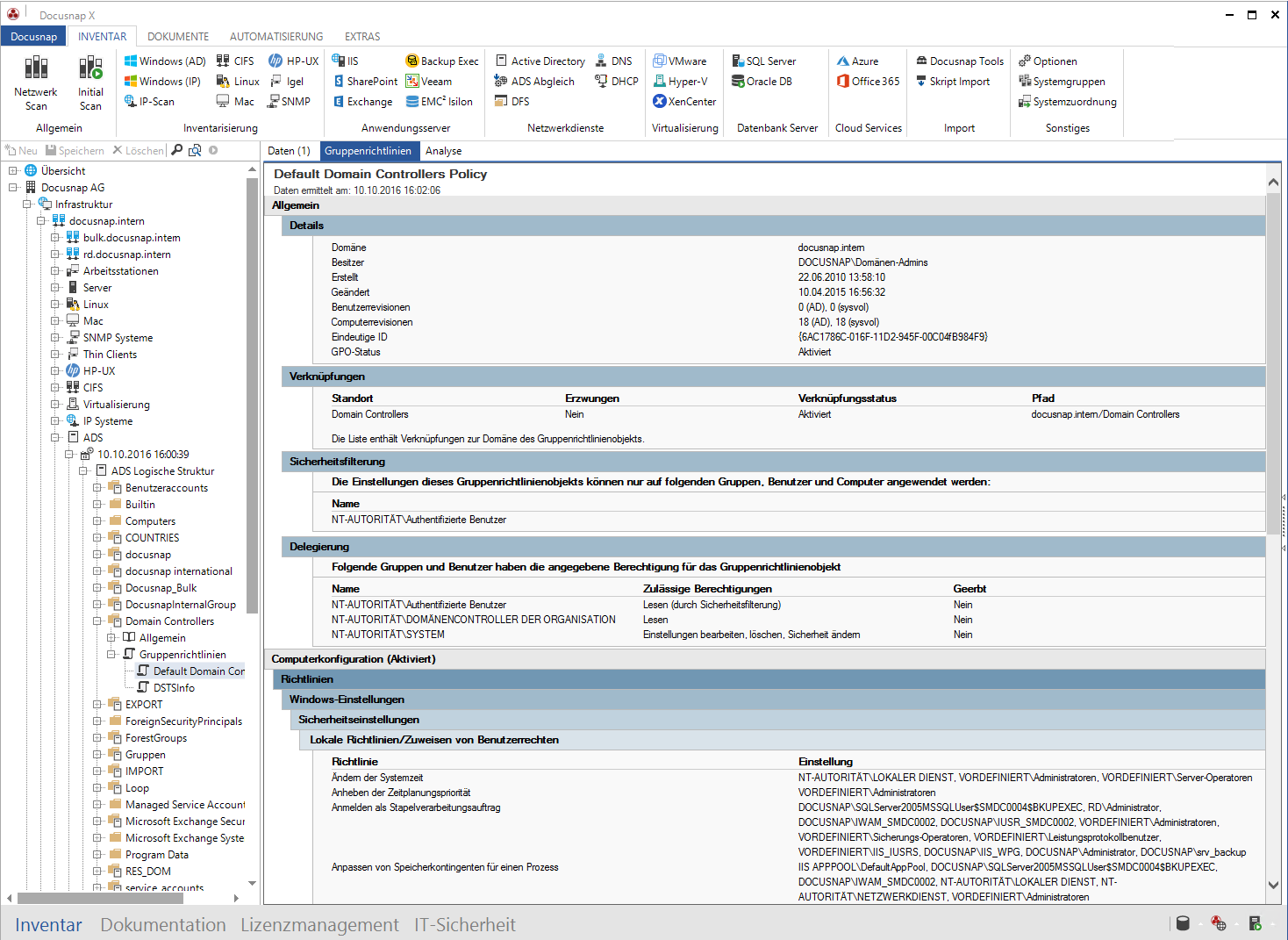Screen dimensions: 1288x940
Task: Go to IT-Sicherheit module
Action: click(465, 924)
